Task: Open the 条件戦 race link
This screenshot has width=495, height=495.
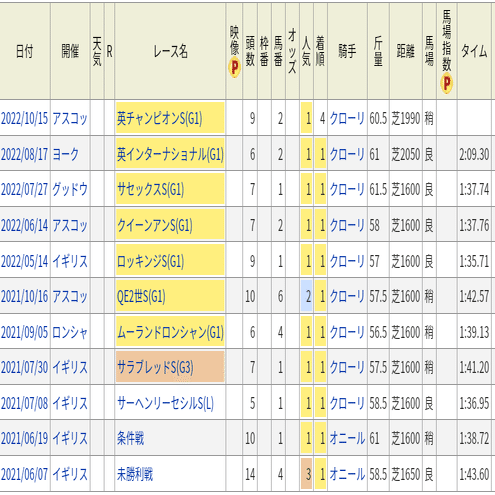Action: click(x=130, y=438)
